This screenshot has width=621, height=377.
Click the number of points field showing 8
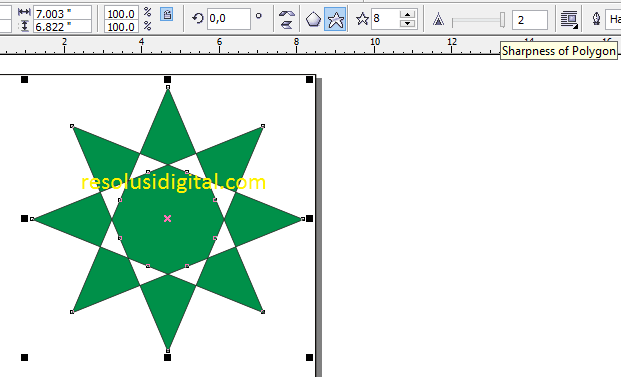[x=386, y=19]
